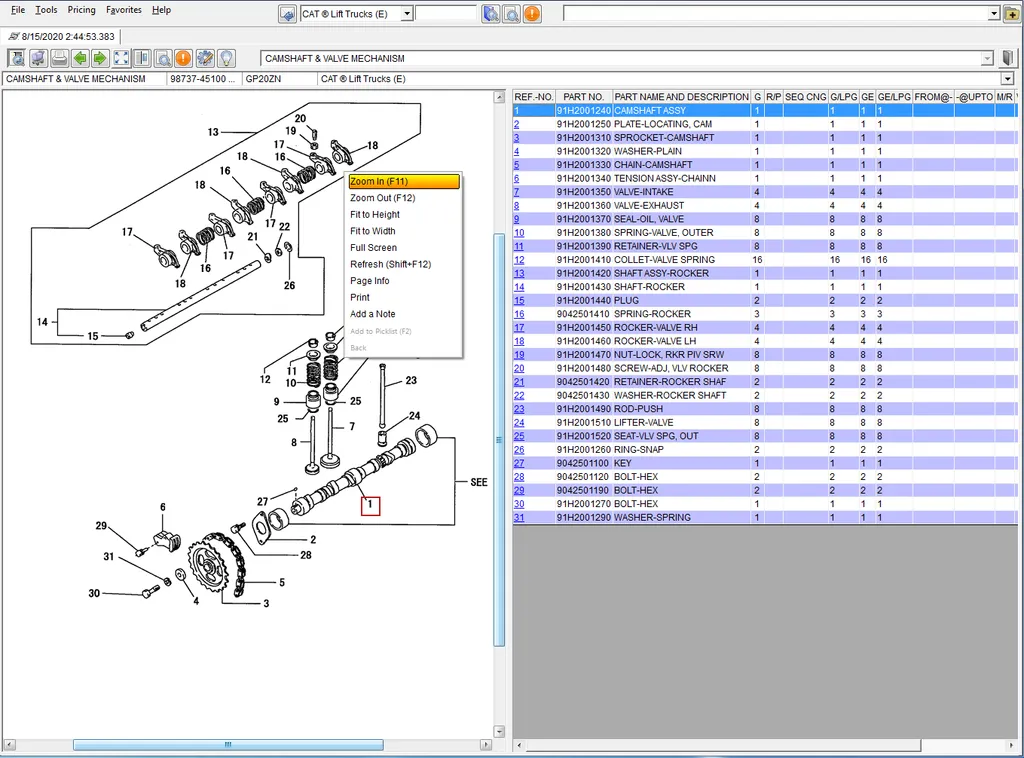
Task: Open ref number 19 link NUT-LOCK
Action: click(519, 355)
